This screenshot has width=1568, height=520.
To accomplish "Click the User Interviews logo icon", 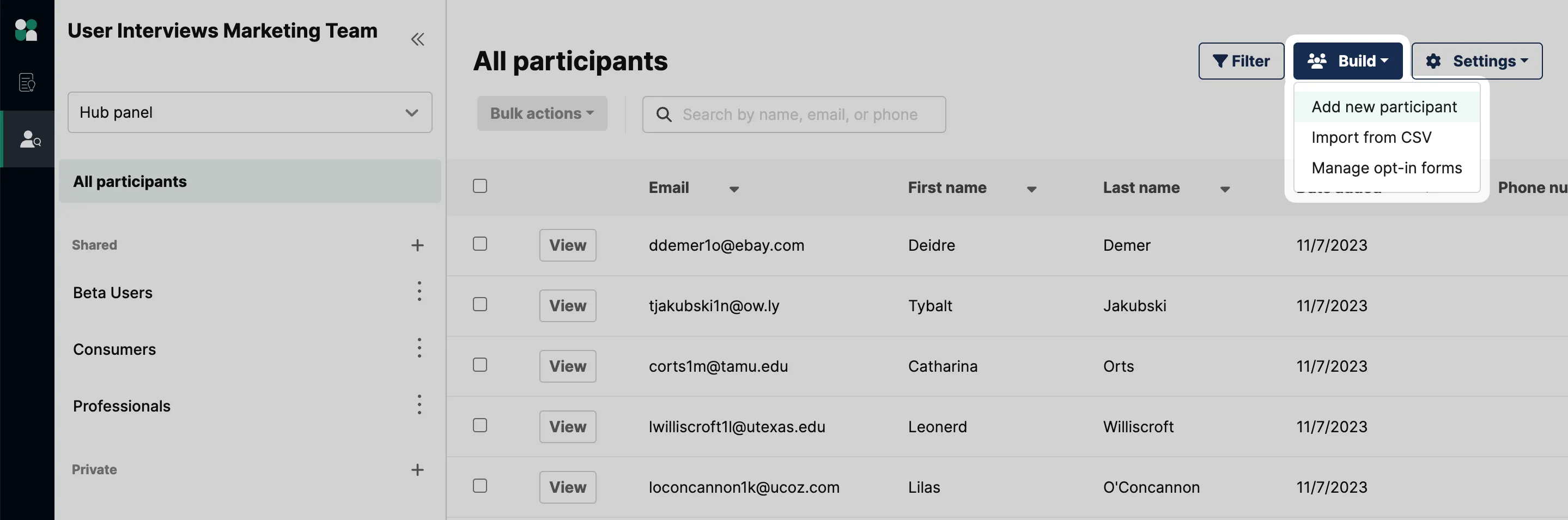I will coord(27,29).
